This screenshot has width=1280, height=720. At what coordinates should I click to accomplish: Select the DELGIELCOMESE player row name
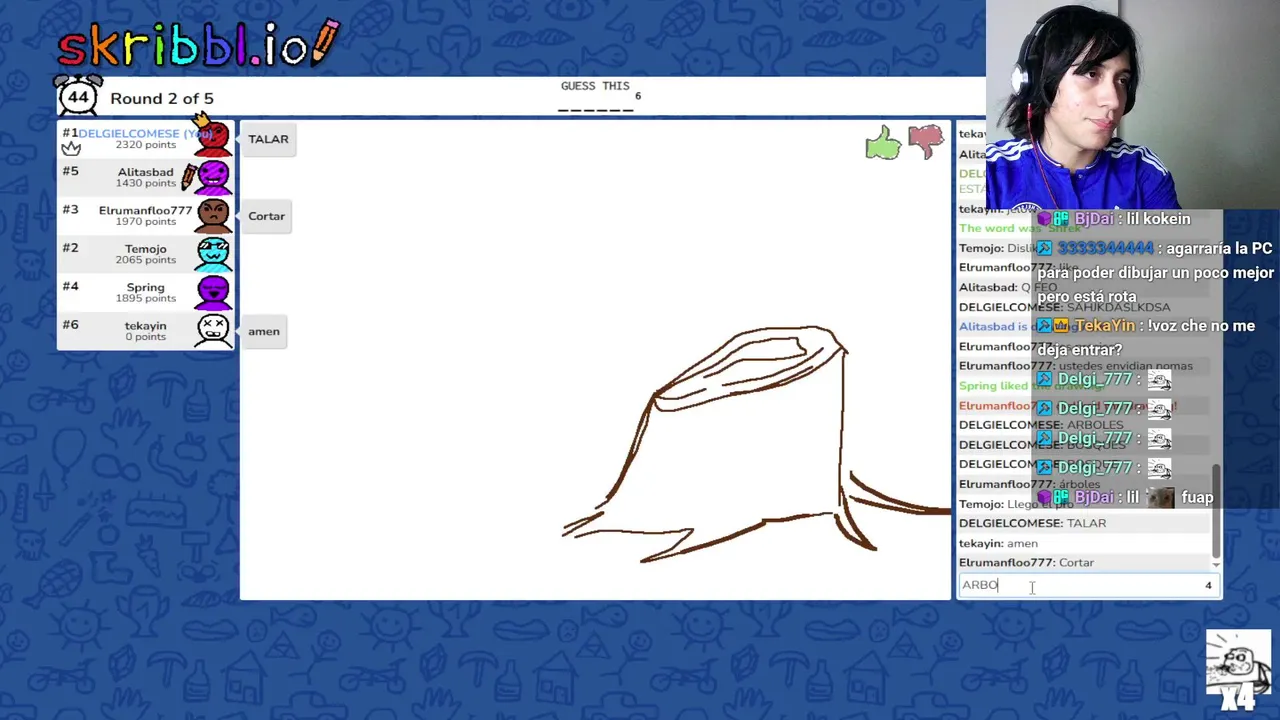click(x=144, y=133)
